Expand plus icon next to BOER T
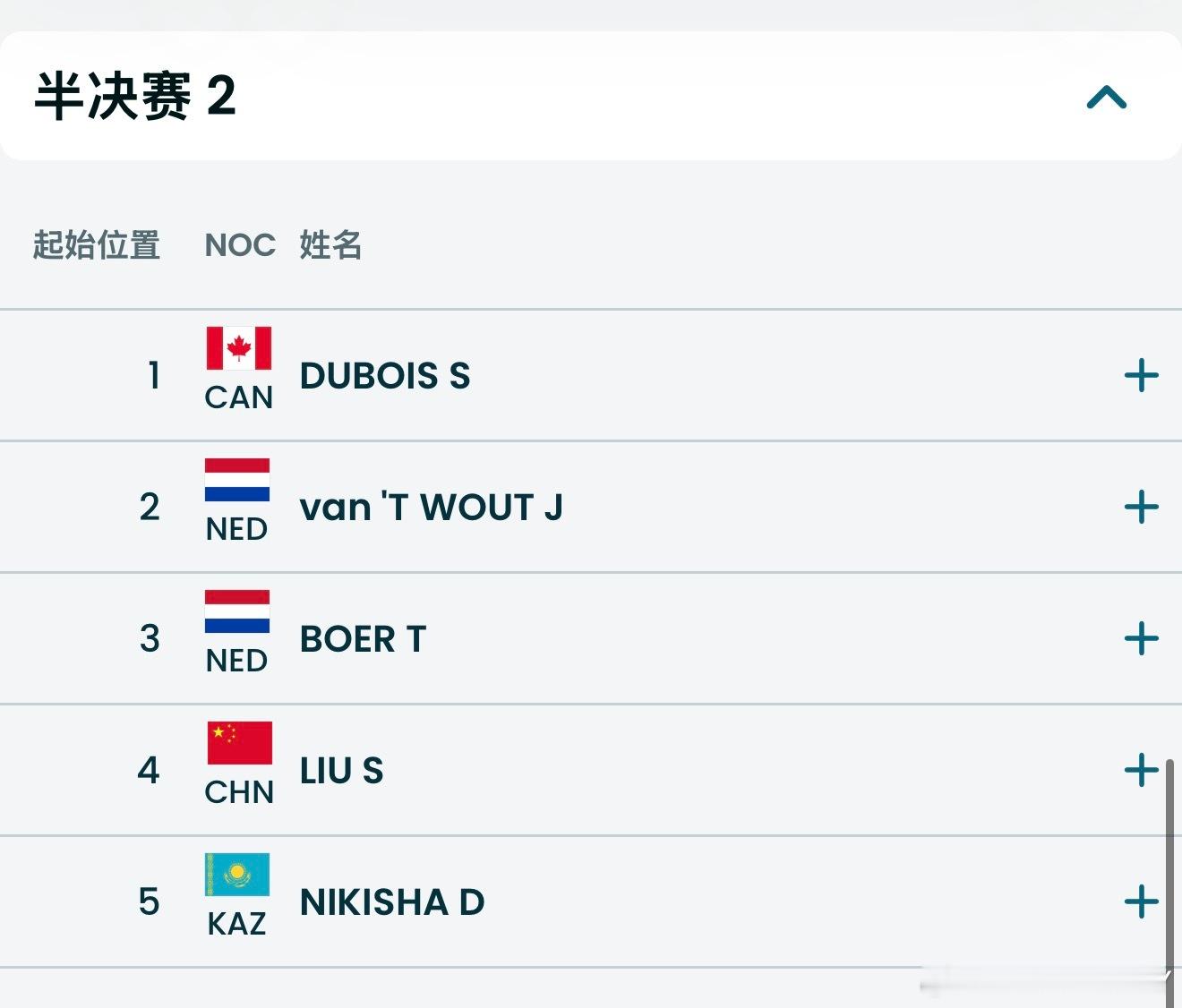Viewport: 1182px width, 1008px height. click(x=1141, y=638)
